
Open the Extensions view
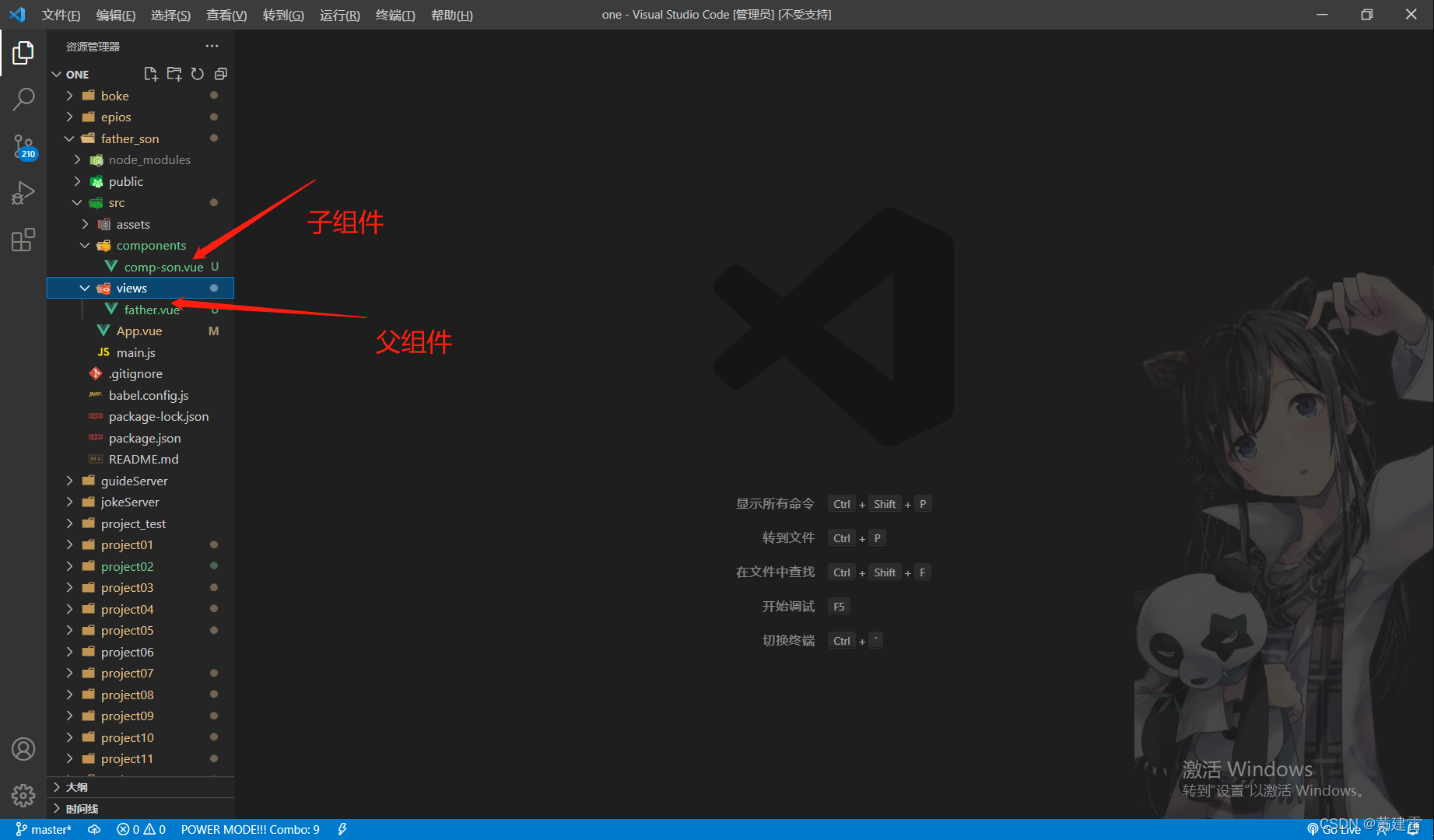[23, 240]
